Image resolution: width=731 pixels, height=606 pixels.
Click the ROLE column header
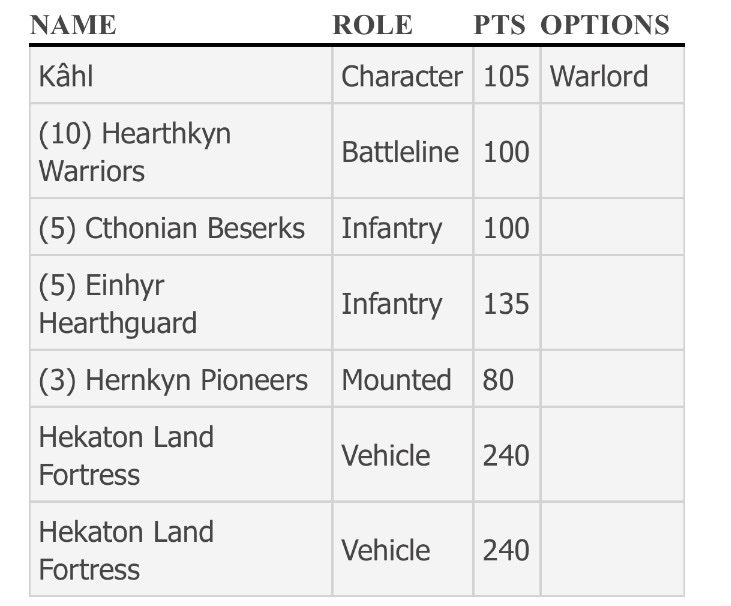(x=372, y=25)
